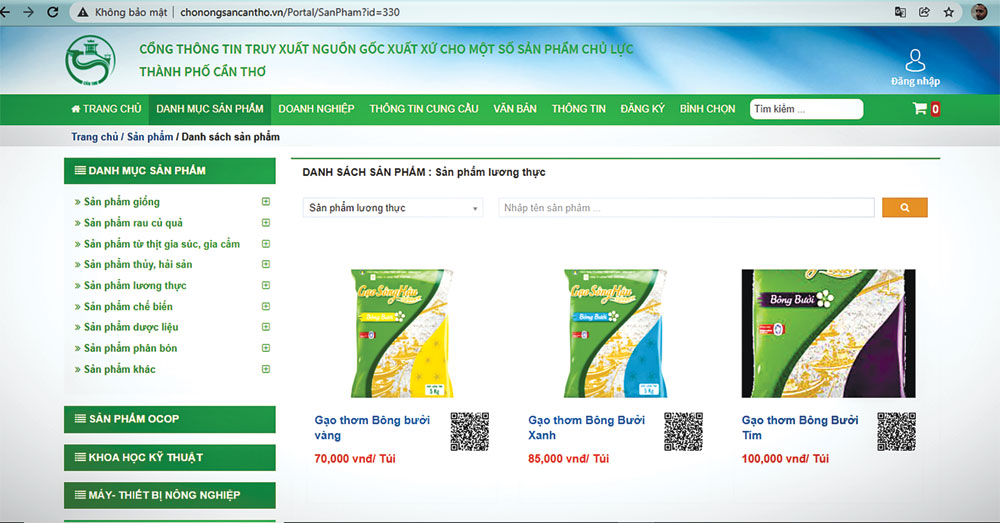1000x523 pixels.
Task: Click the Cần Thơ portal logo
Action: (x=91, y=61)
